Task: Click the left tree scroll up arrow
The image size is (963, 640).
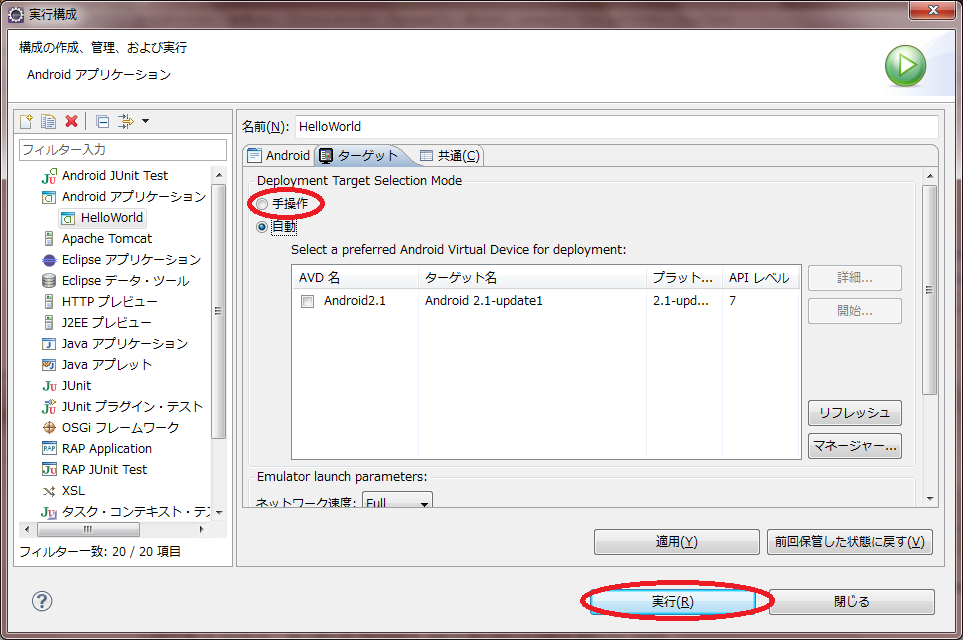Action: click(x=219, y=176)
